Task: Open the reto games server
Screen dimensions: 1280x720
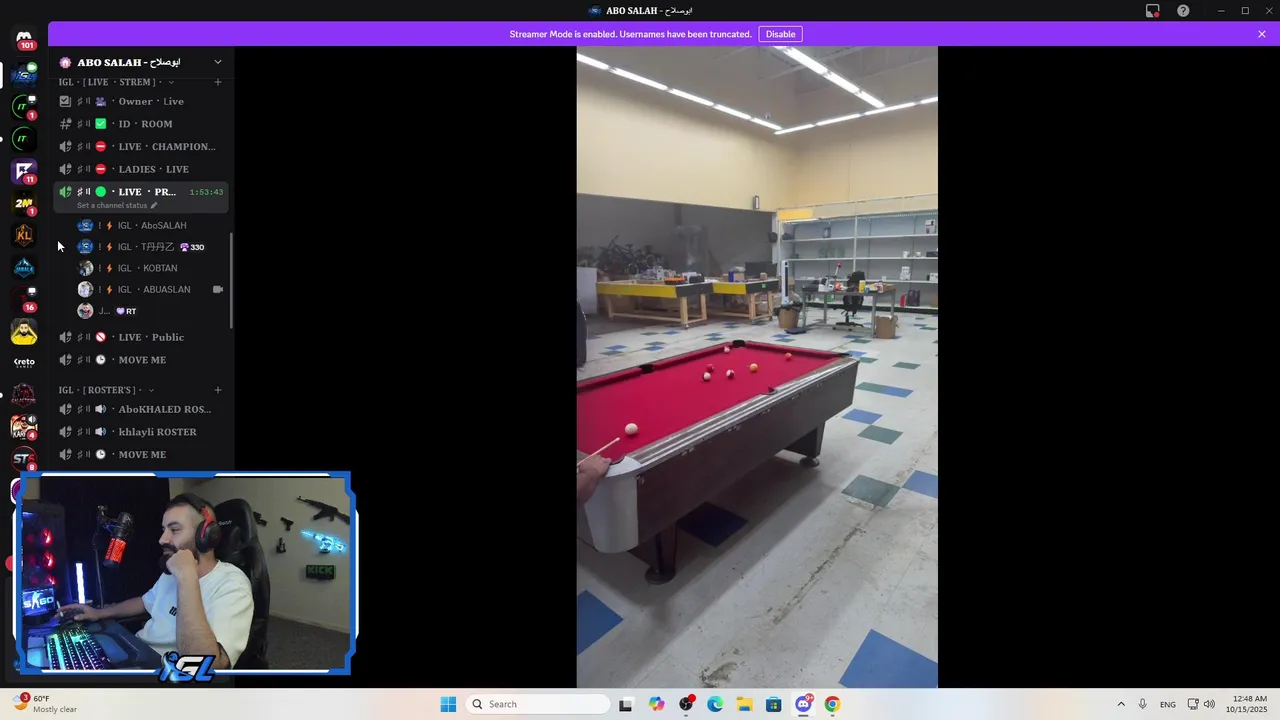Action: click(x=24, y=363)
